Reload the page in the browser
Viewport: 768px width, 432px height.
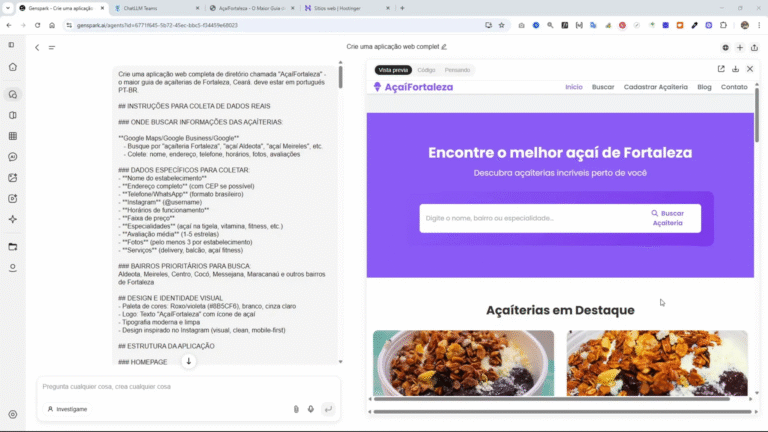[x=37, y=25]
